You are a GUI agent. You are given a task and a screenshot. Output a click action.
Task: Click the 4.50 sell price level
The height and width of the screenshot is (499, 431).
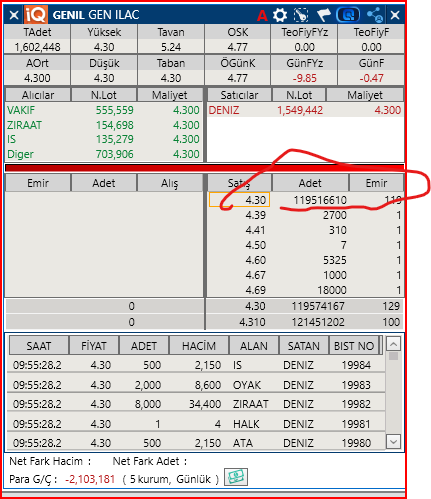click(x=256, y=245)
